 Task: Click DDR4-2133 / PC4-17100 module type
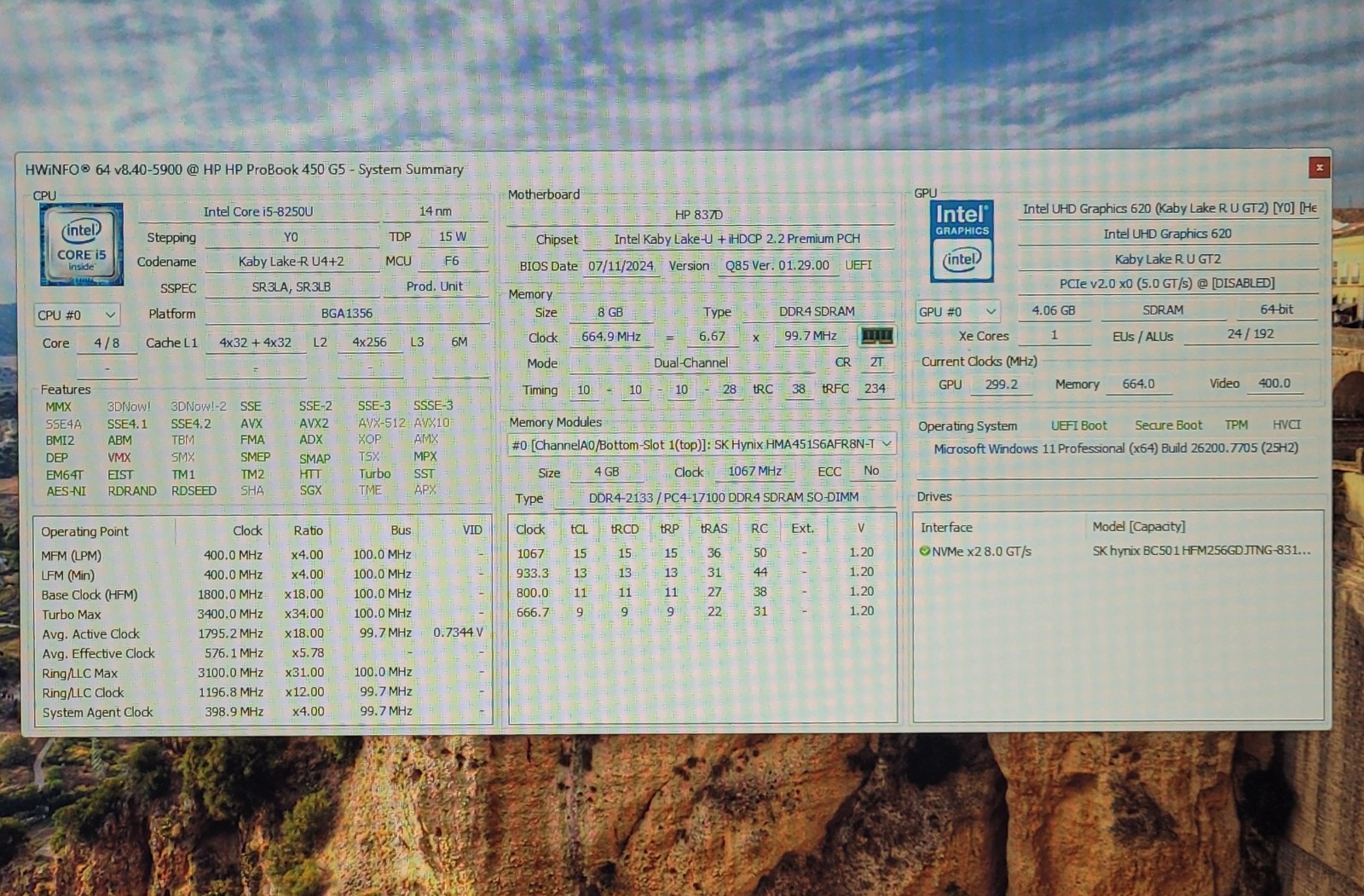tap(724, 497)
